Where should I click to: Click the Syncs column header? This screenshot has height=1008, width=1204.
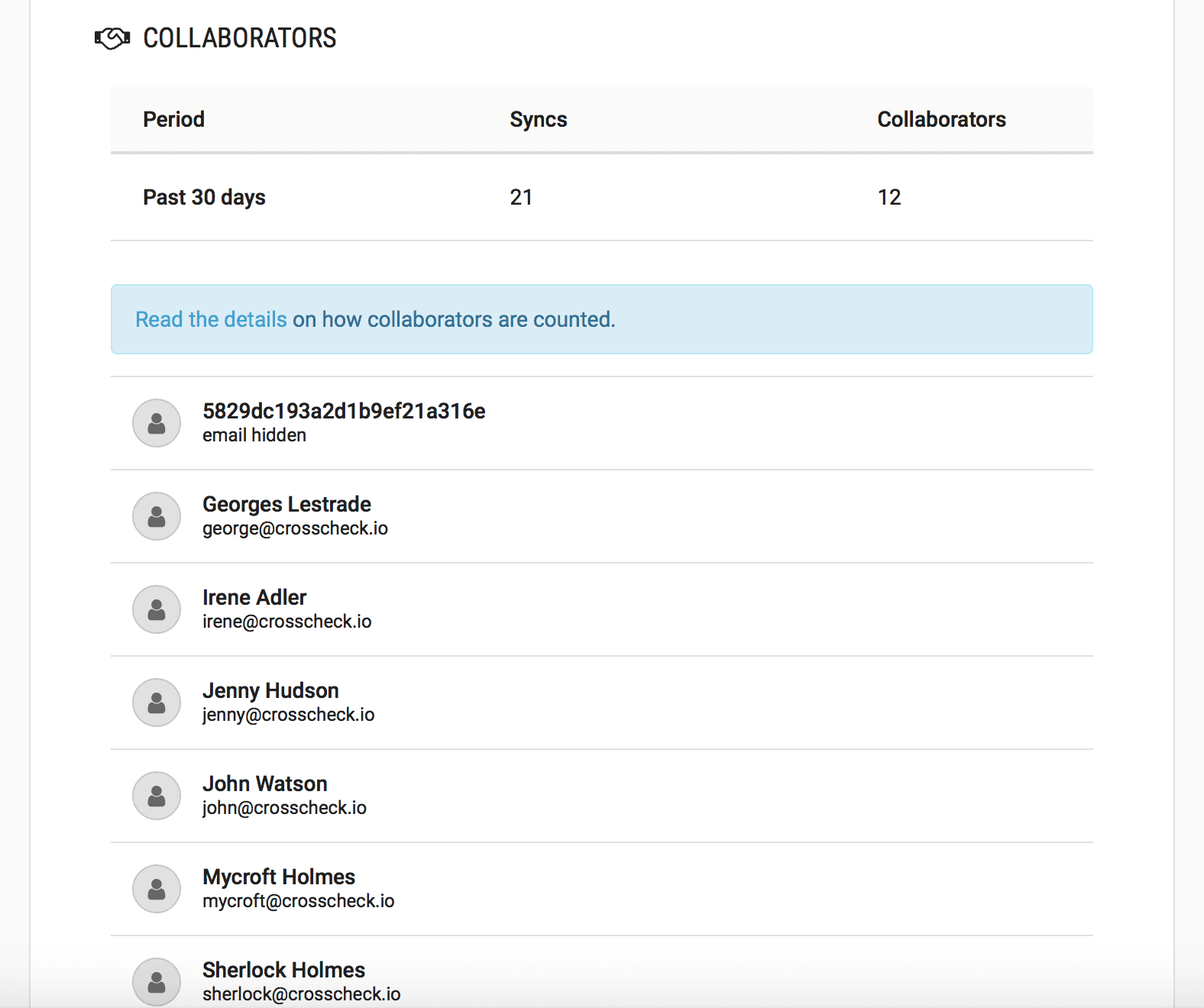(539, 119)
